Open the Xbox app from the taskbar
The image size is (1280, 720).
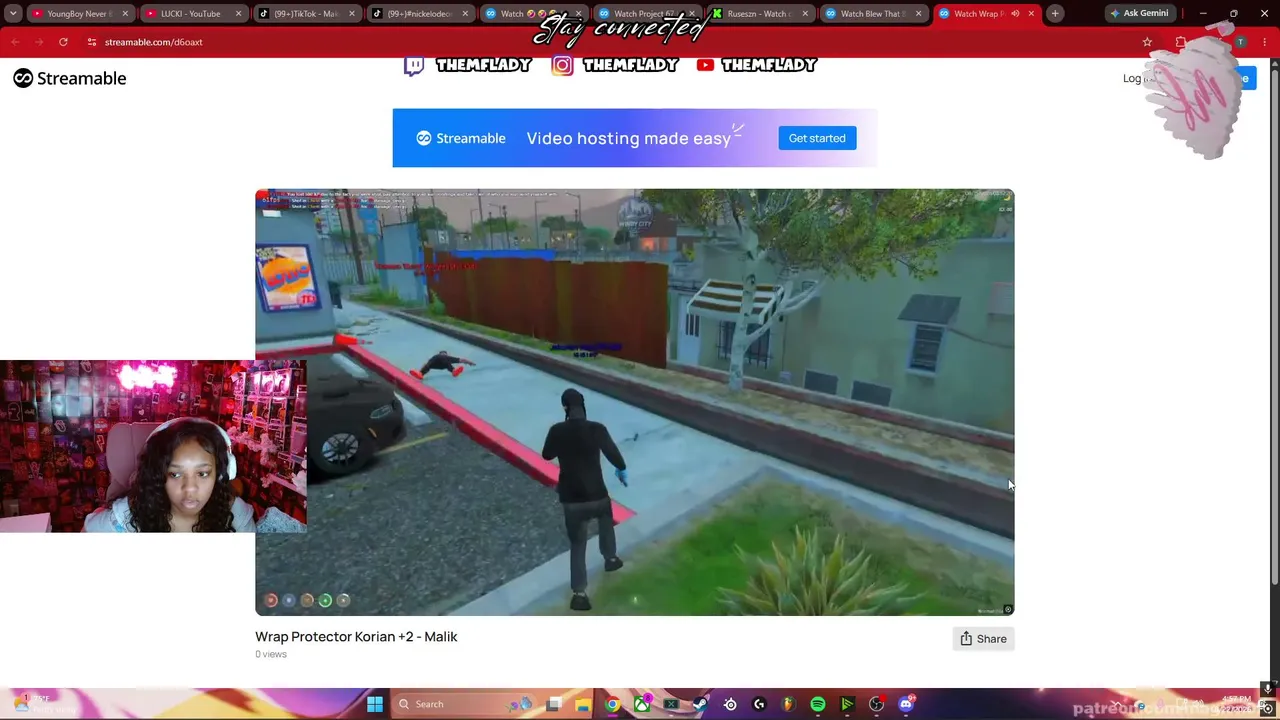click(642, 704)
